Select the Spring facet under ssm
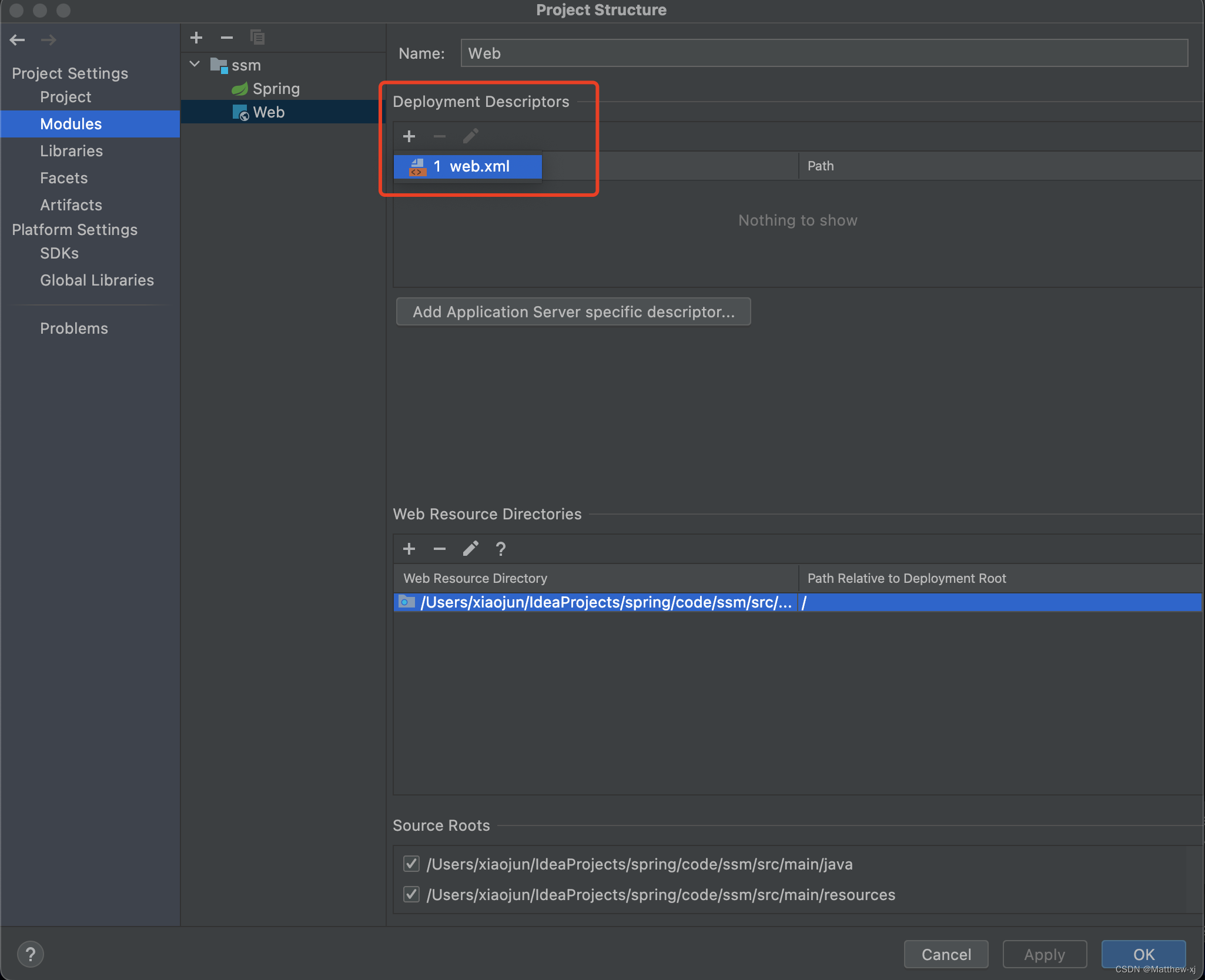Screen dimensions: 1205x980 276,89
